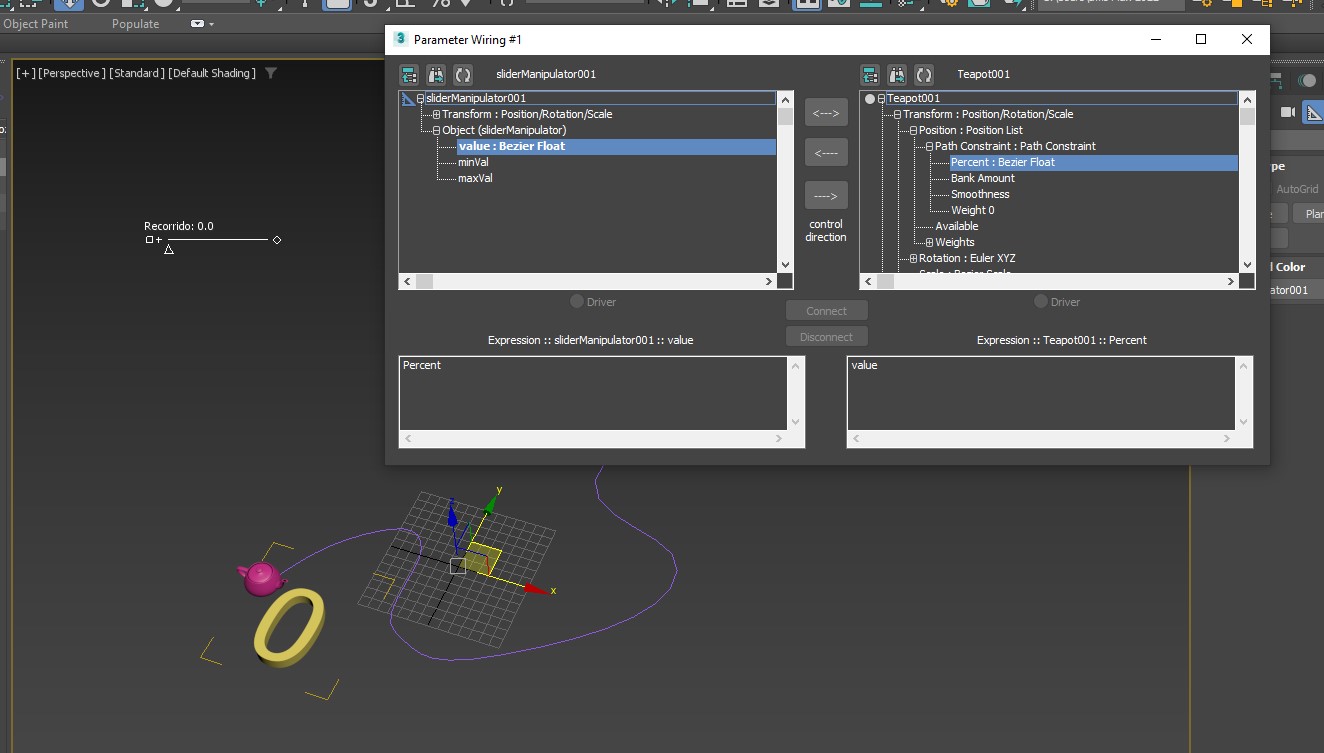Image resolution: width=1324 pixels, height=753 pixels.
Task: Click the Connect button
Action: [826, 311]
